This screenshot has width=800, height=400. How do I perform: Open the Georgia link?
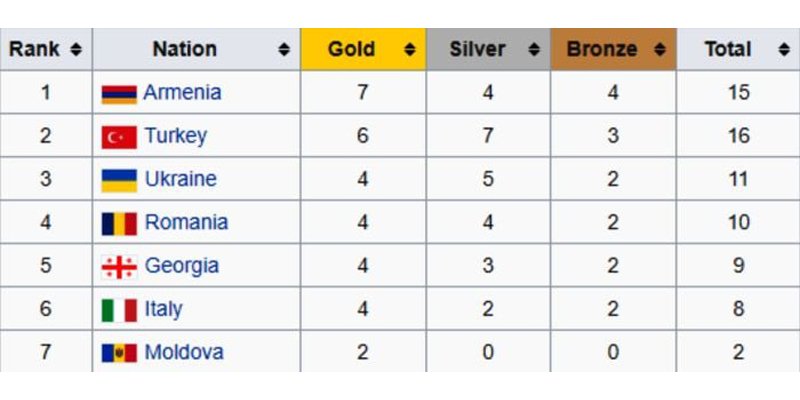click(x=182, y=266)
